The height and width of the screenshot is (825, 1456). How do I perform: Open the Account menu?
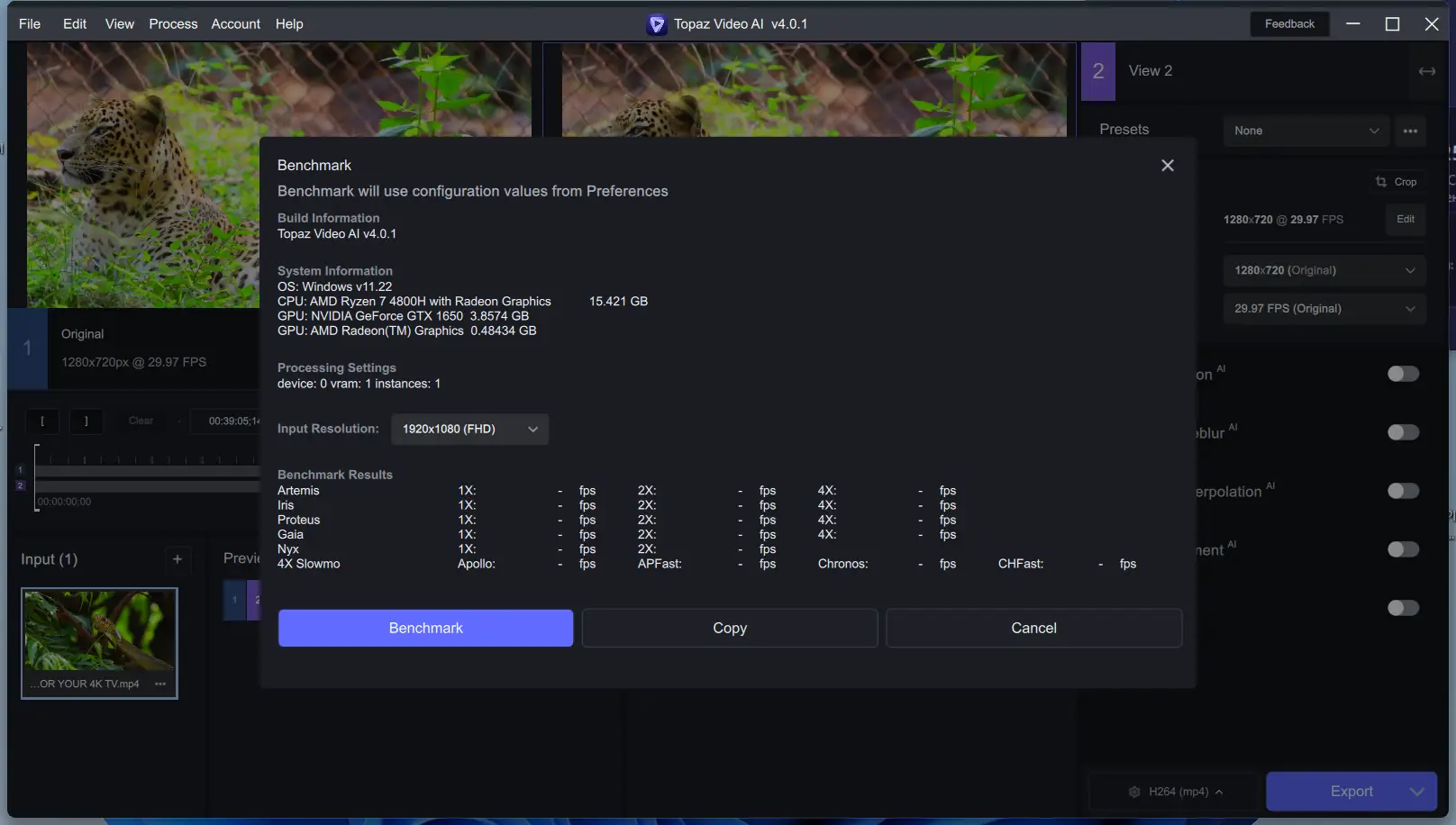[x=235, y=23]
